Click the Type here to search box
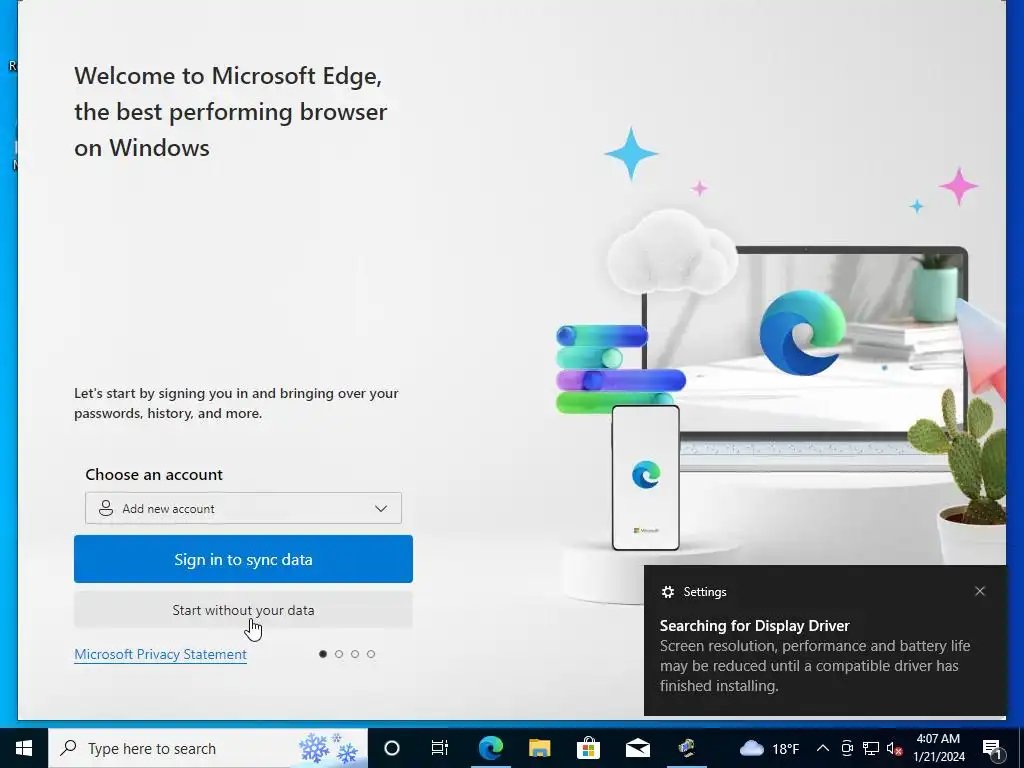This screenshot has height=768, width=1024. point(208,748)
